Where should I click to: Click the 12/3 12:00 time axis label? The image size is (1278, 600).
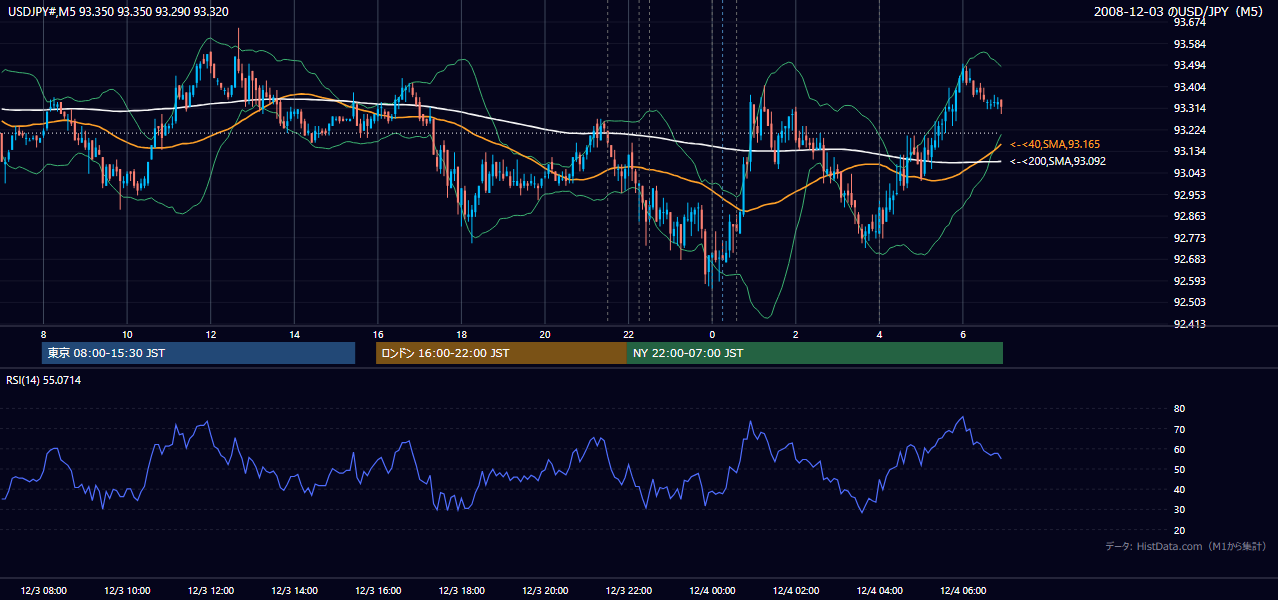pyautogui.click(x=210, y=591)
